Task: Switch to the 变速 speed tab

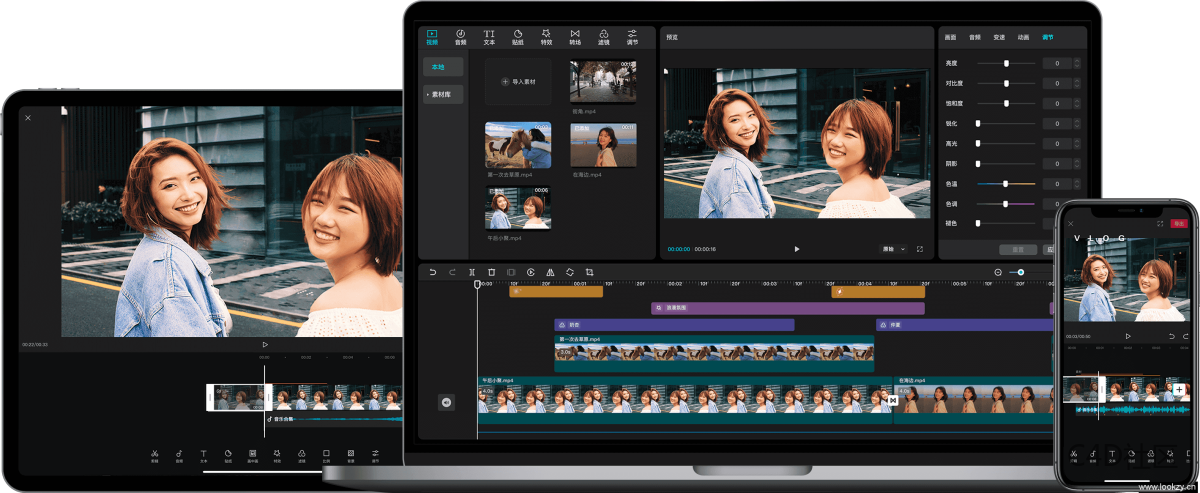Action: (x=999, y=37)
